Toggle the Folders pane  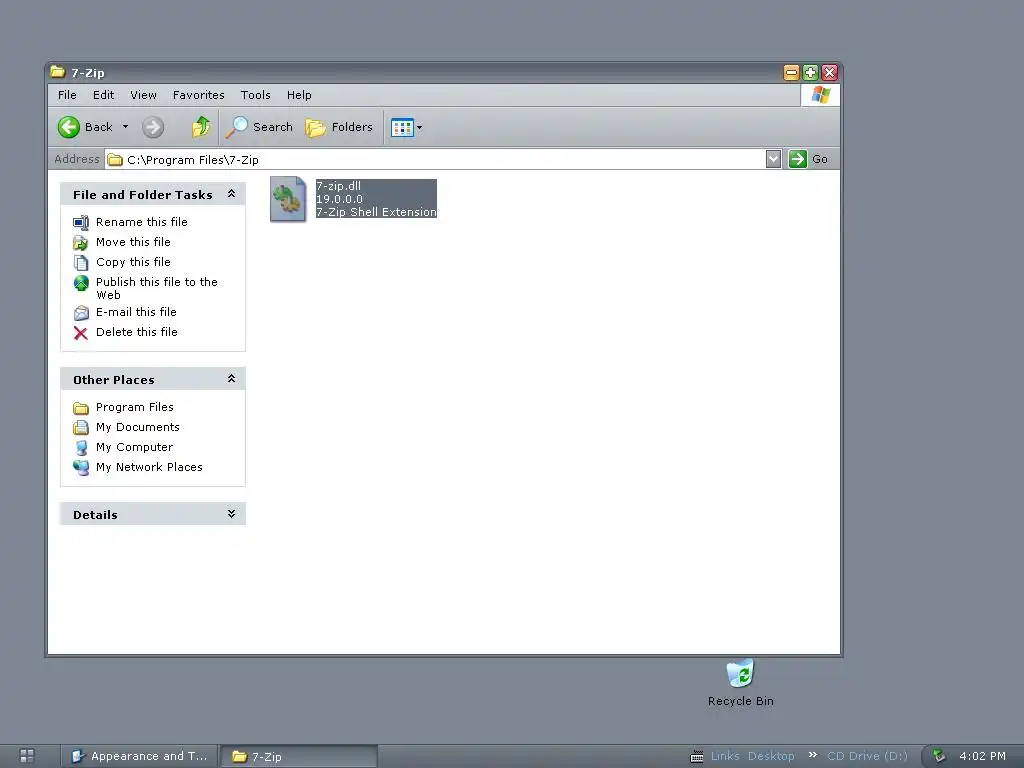coord(339,127)
